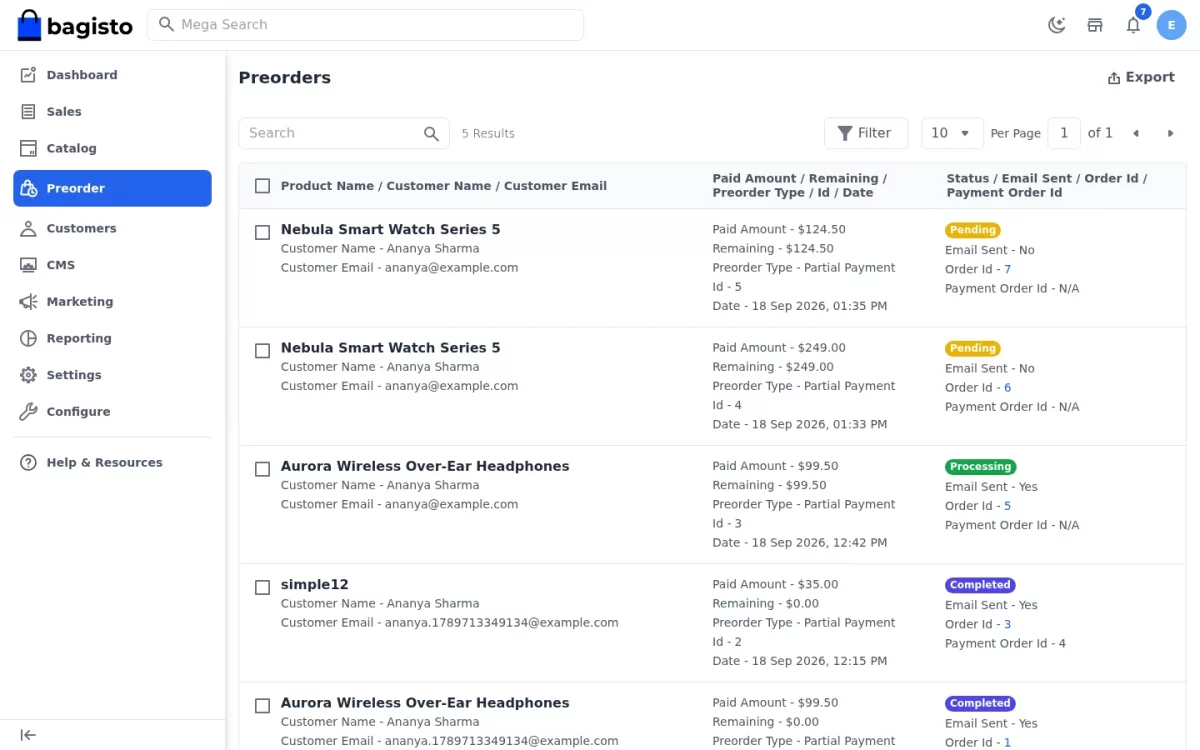Click 'Date - 18 Sep 2026, 12:15 PM'
Screen dimensions: 1200x750
coord(800,661)
